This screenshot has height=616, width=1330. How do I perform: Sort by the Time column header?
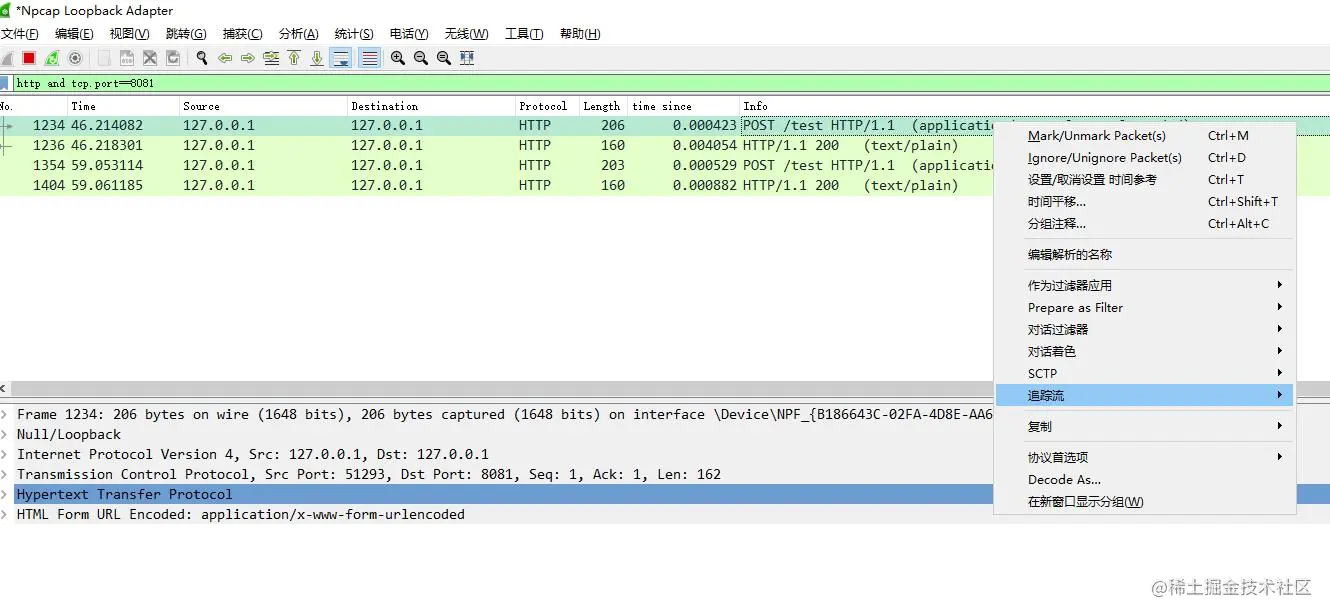(123, 106)
